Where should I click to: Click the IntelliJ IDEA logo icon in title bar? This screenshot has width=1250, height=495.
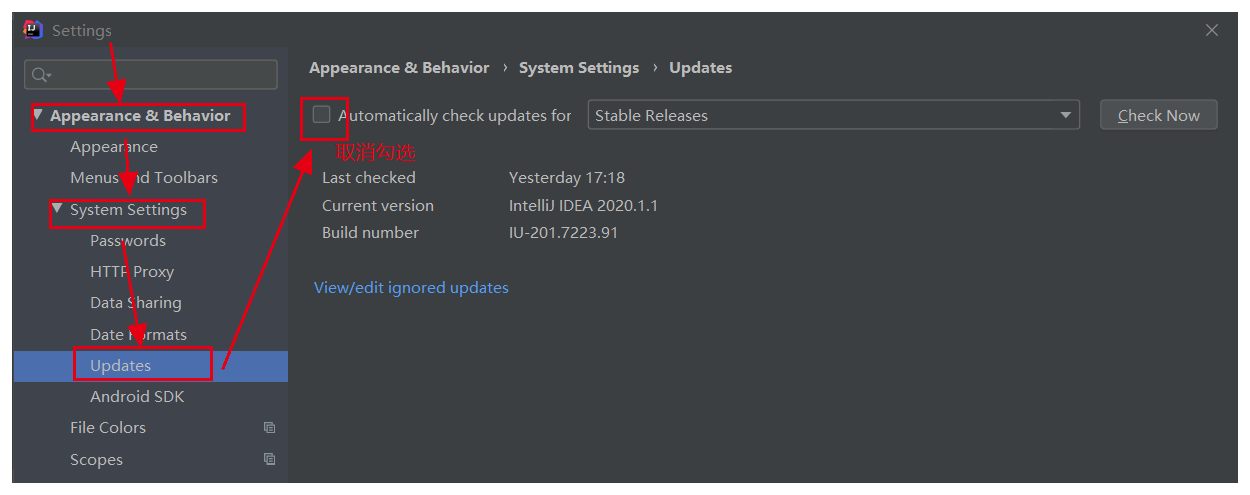33,30
